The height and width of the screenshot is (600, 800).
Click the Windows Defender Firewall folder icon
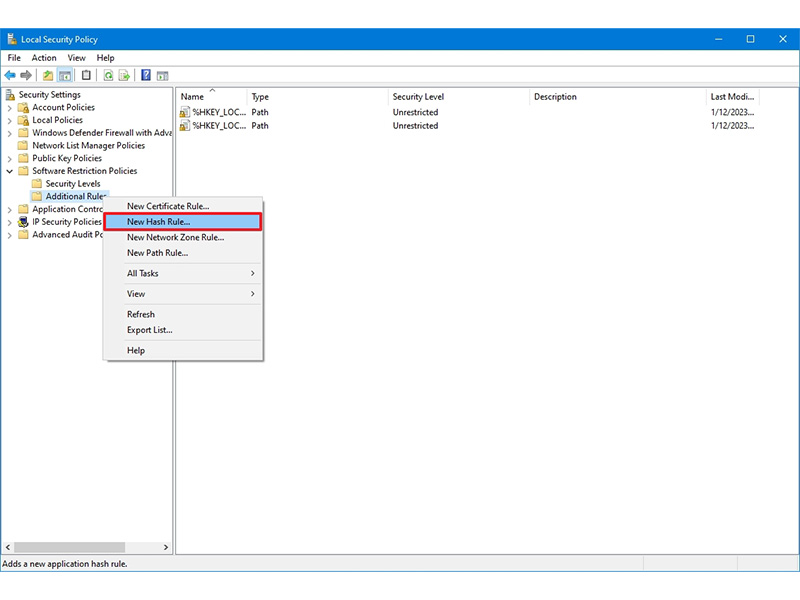(x=23, y=133)
